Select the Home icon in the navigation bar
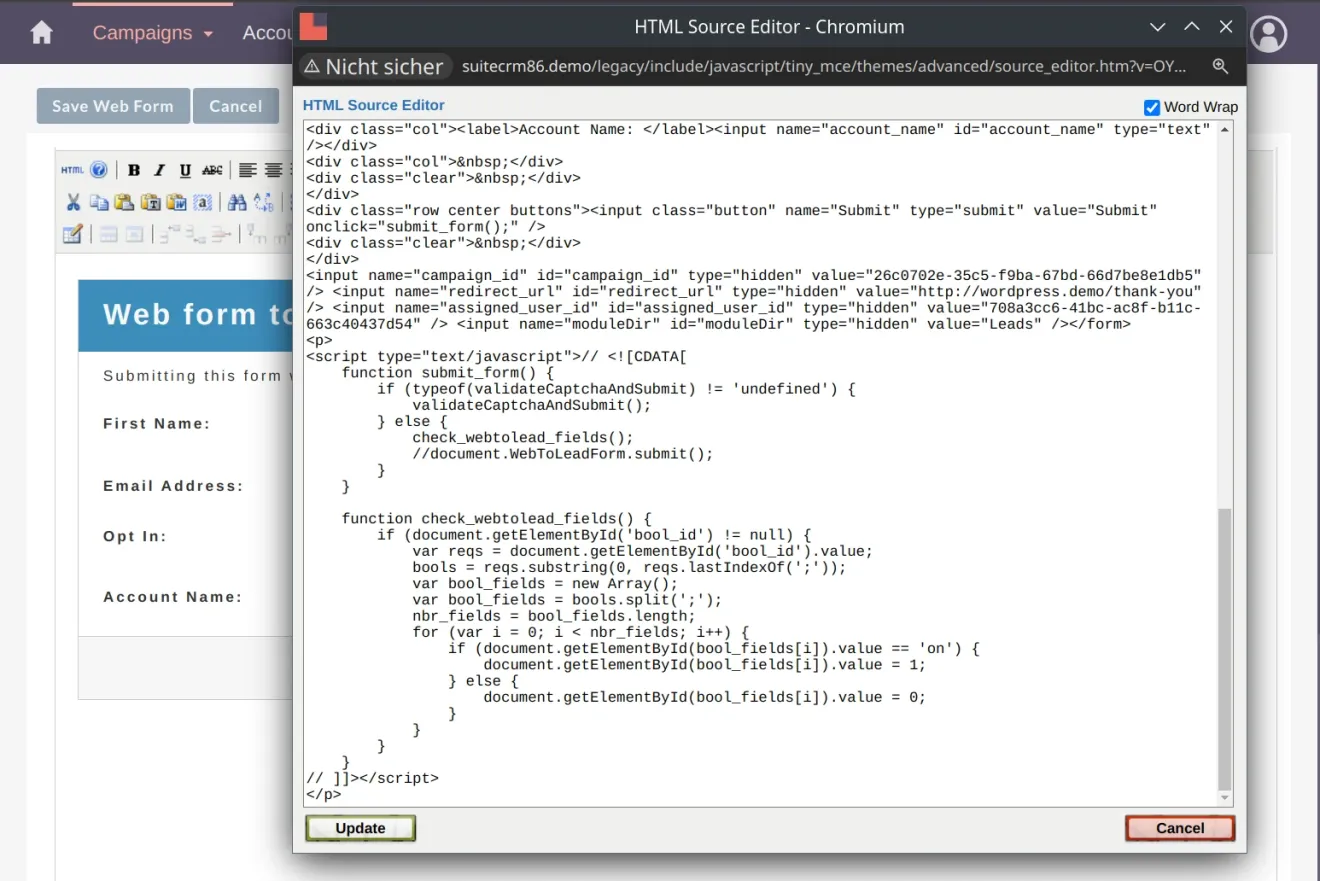1320x881 pixels. coord(40,32)
